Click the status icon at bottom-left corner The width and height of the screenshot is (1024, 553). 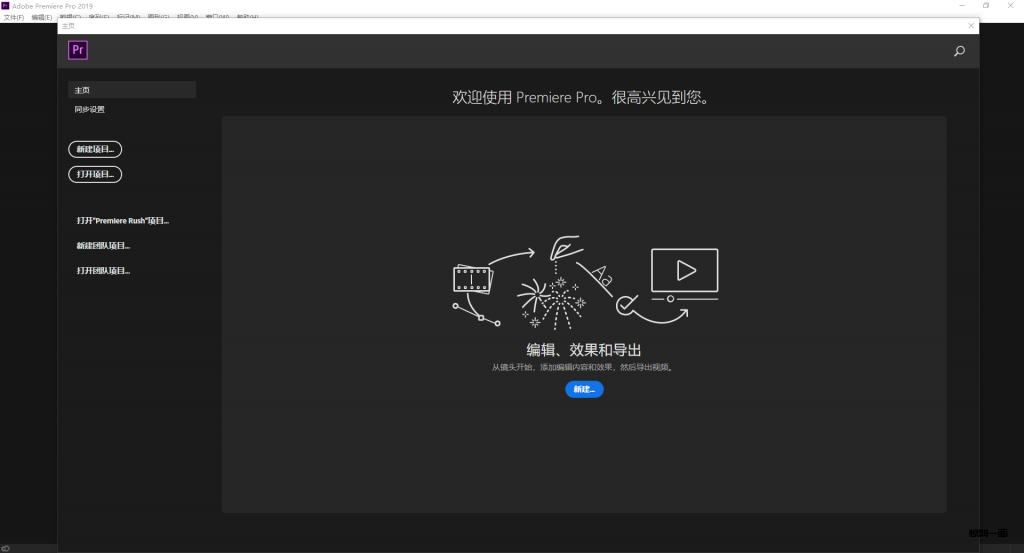pyautogui.click(x=6, y=547)
